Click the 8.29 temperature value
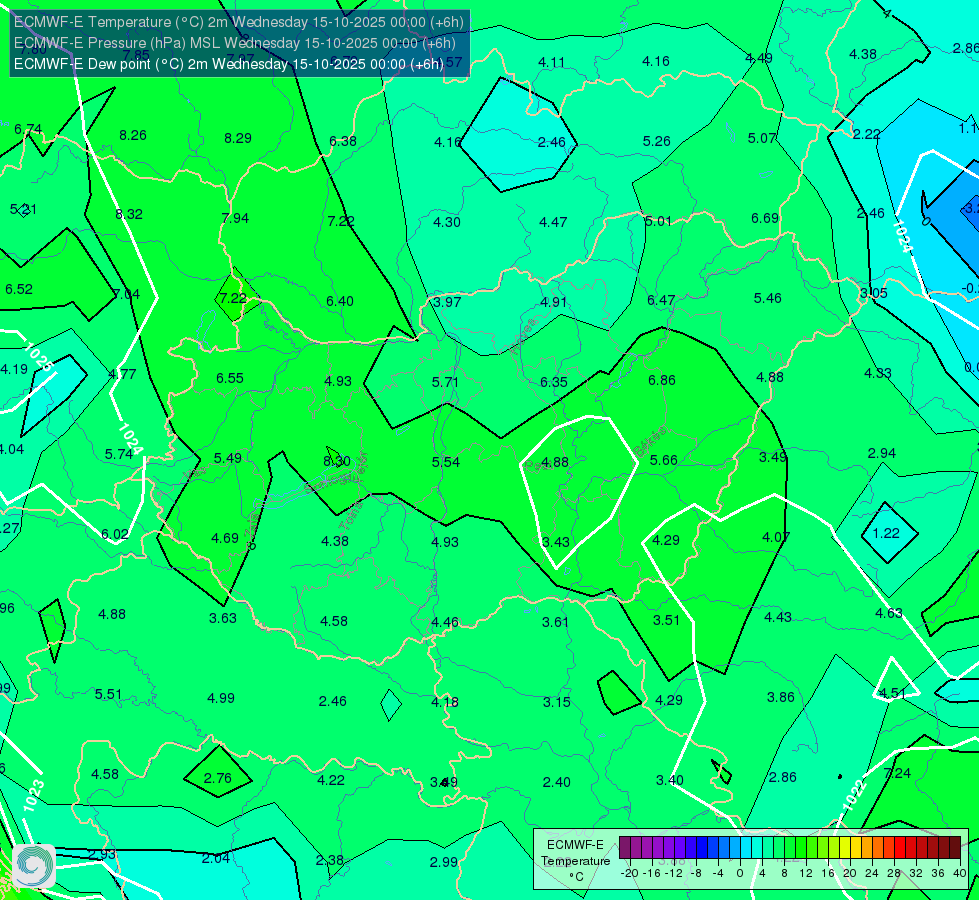Image resolution: width=979 pixels, height=900 pixels. [x=238, y=138]
